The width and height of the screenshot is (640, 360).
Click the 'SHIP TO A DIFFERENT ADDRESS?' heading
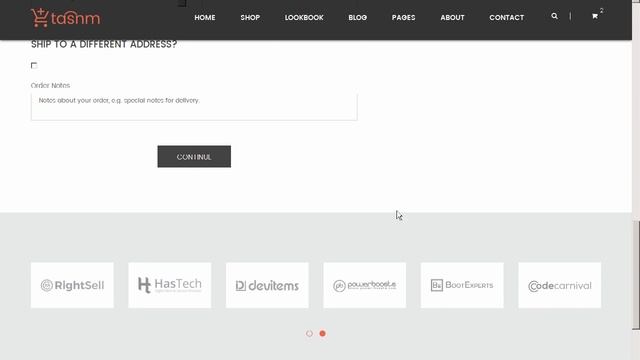104,44
